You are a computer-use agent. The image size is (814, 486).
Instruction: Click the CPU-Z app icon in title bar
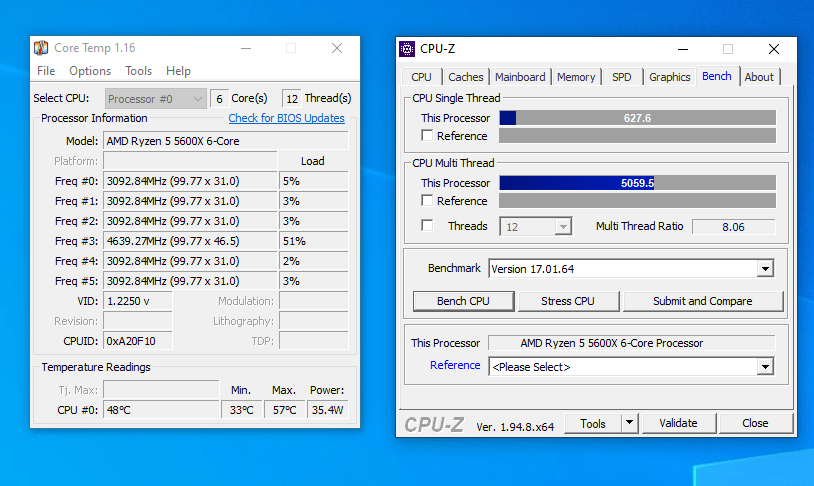click(x=407, y=49)
